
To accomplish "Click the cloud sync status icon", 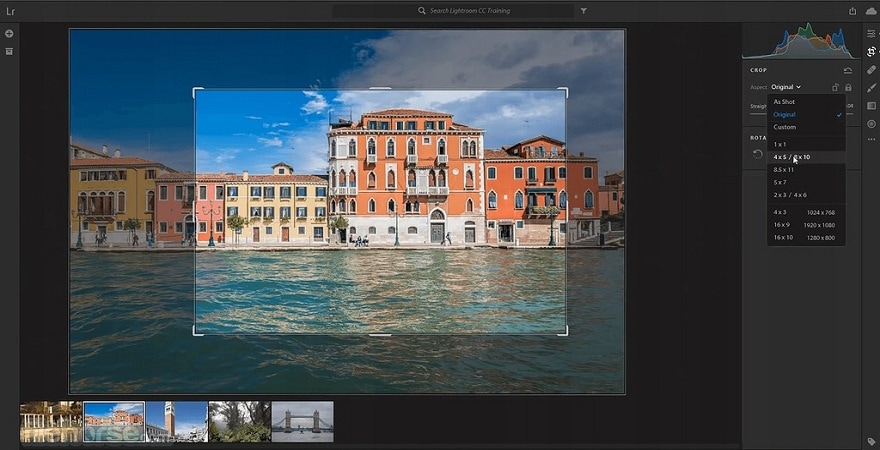I will (x=871, y=11).
